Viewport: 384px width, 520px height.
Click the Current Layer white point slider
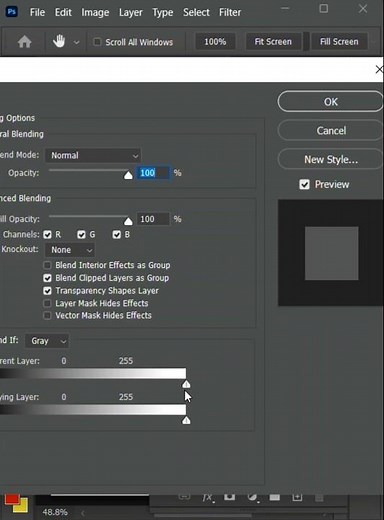point(186,384)
